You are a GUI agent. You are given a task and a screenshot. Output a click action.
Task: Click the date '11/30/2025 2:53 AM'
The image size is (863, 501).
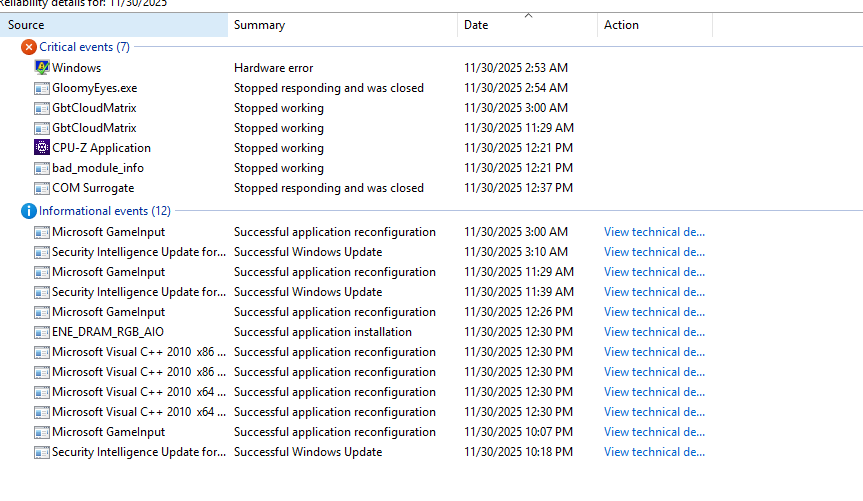point(516,68)
